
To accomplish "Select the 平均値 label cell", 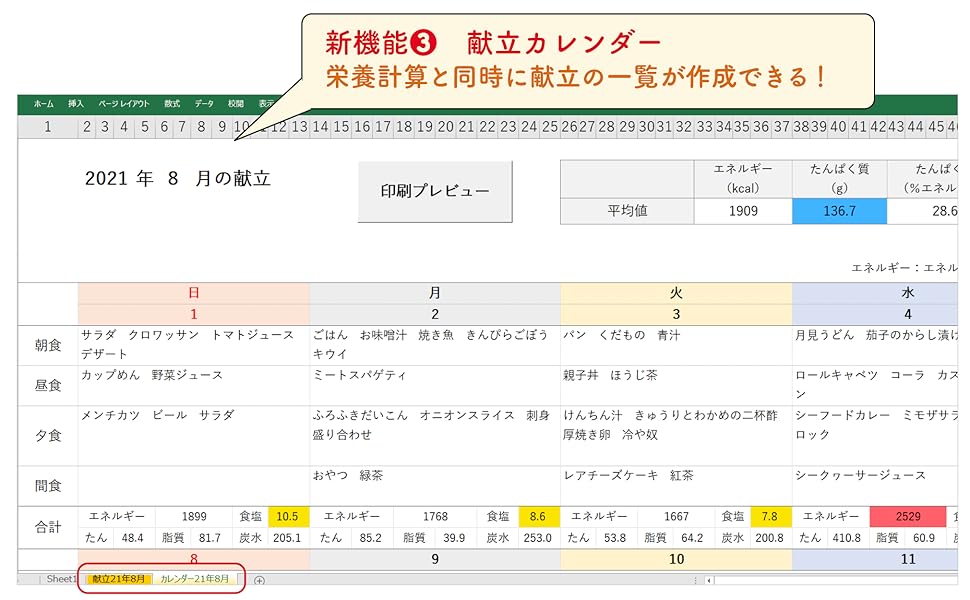I will [x=628, y=211].
